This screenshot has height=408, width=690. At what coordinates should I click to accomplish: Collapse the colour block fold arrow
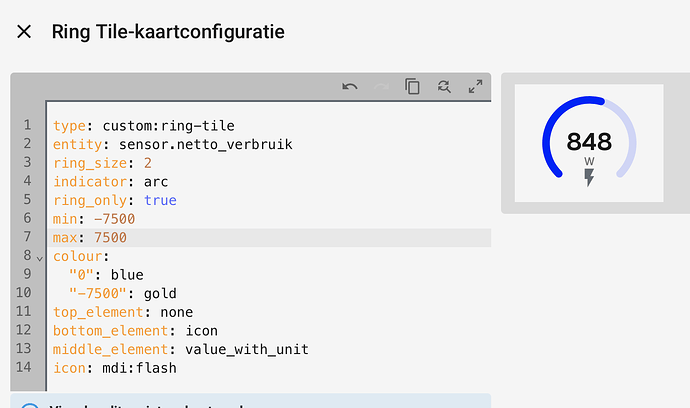point(40,258)
